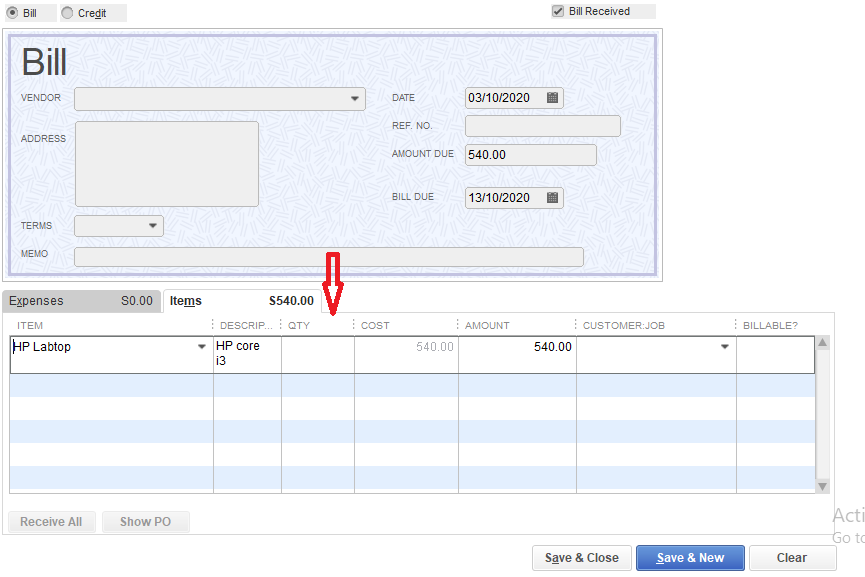The height and width of the screenshot is (577, 865).
Task: Click the Receive All button
Action: click(x=51, y=521)
